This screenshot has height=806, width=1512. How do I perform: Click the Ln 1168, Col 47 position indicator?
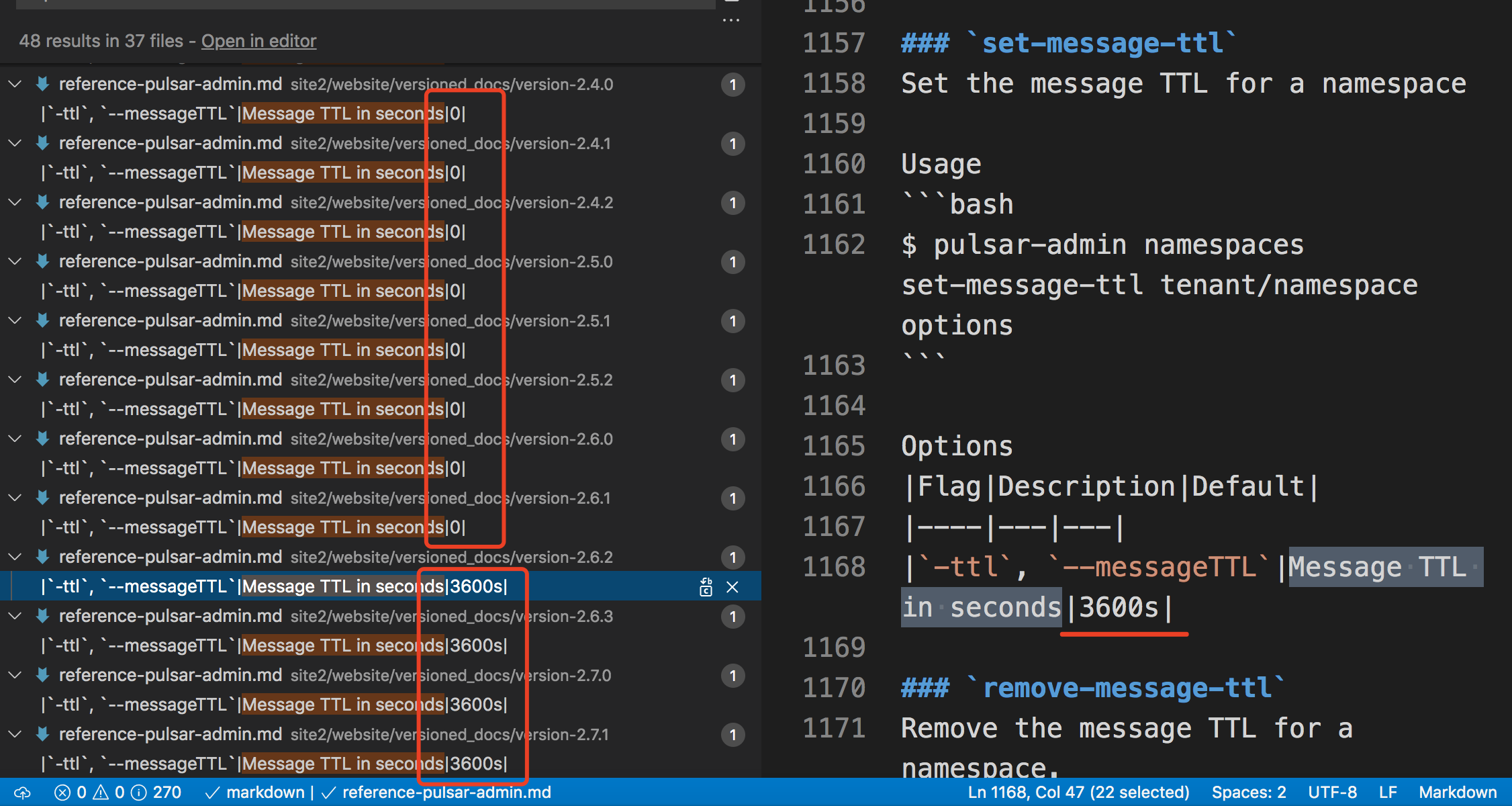click(x=1078, y=793)
